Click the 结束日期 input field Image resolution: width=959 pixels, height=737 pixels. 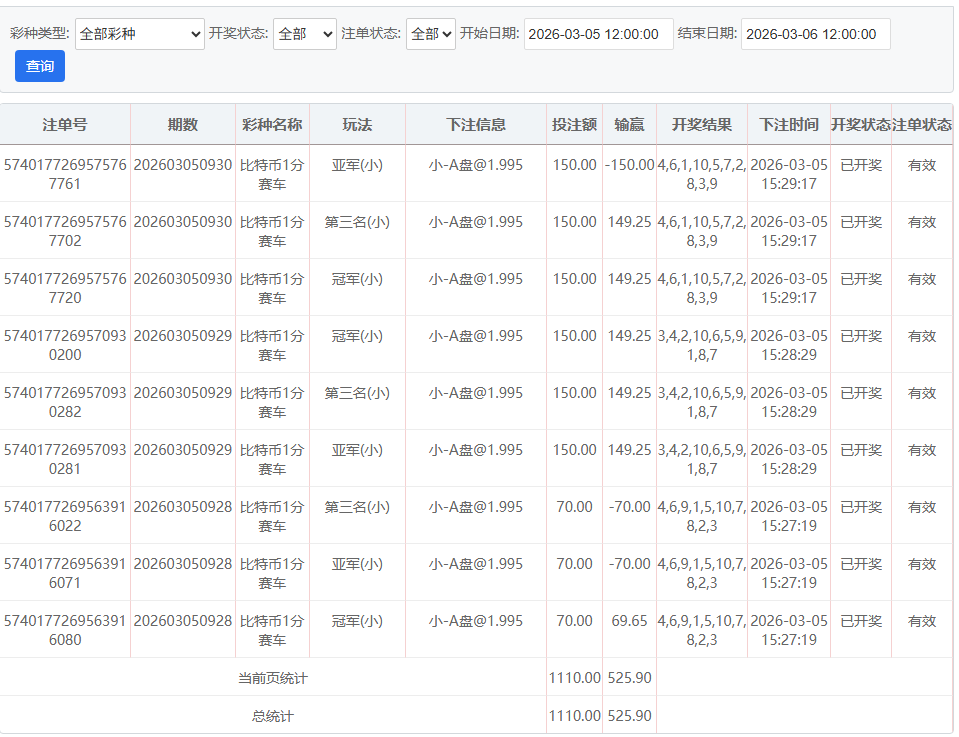(815, 34)
